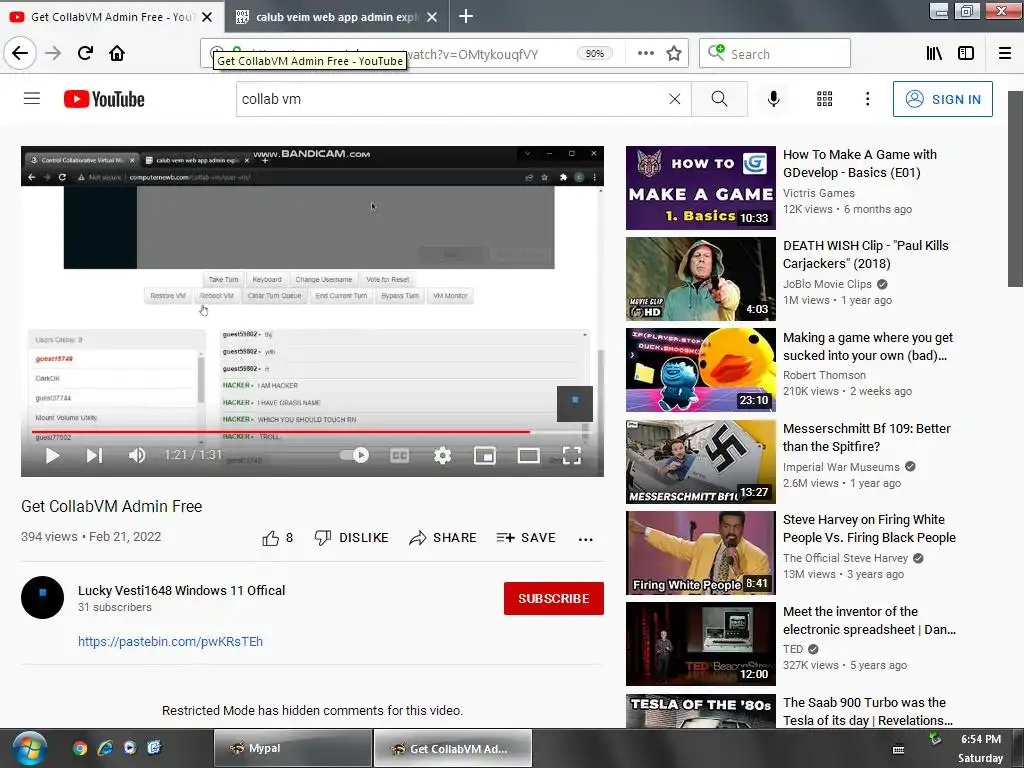Save video to a playlist
Image resolution: width=1024 pixels, height=768 pixels.
tap(526, 538)
